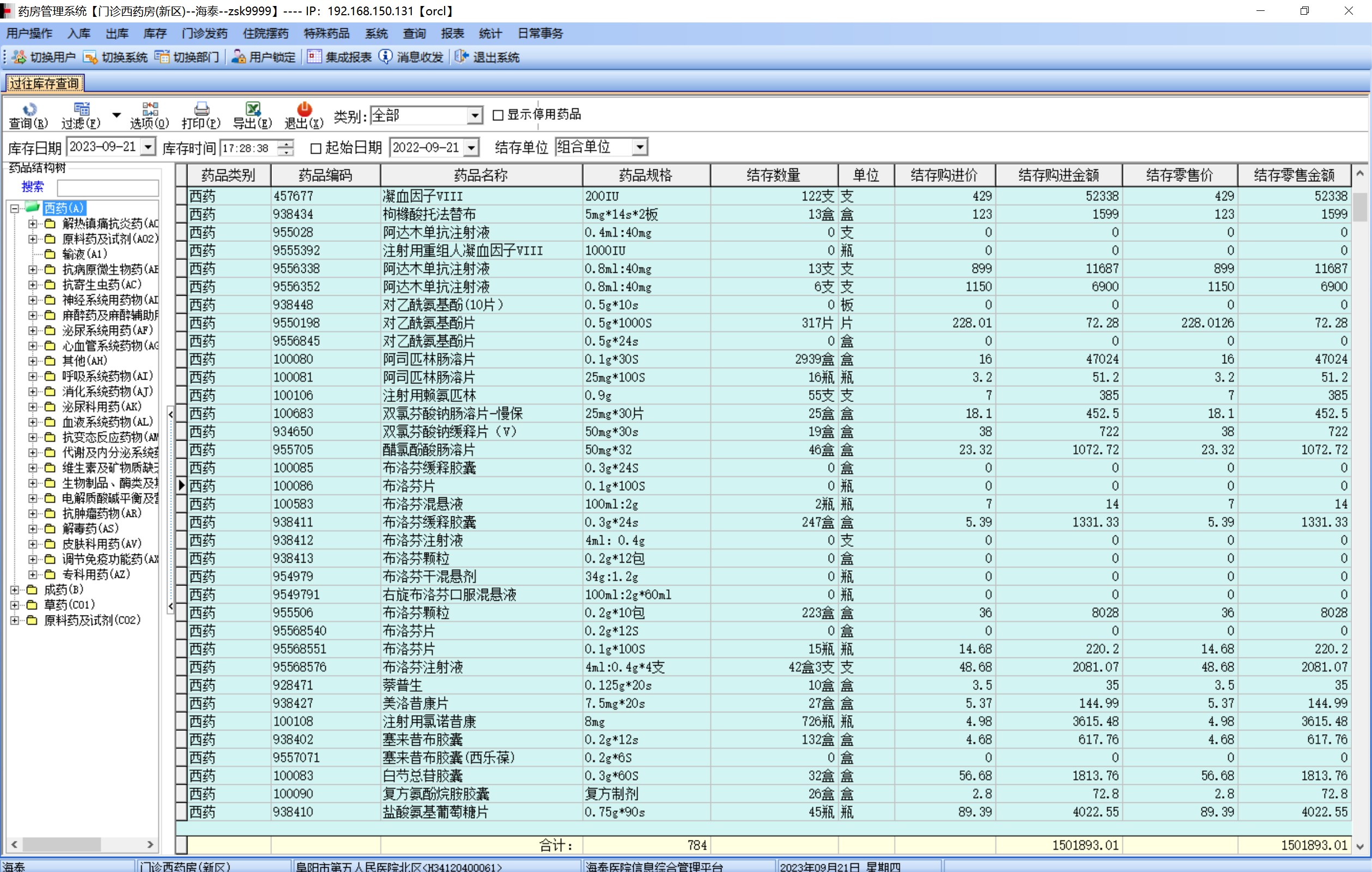The width and height of the screenshot is (1372, 872).
Task: Select the row checkbox for 凝血因子VIII
Action: pos(181,197)
